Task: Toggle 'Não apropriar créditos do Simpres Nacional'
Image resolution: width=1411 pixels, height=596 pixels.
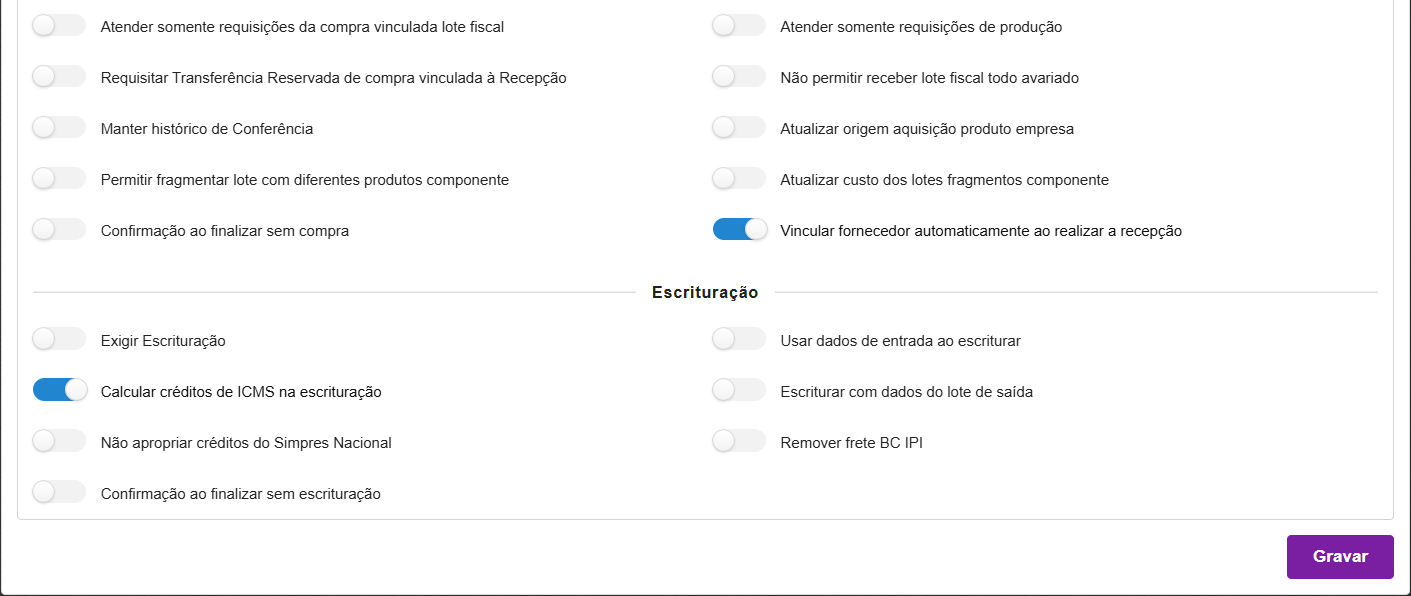Action: [x=59, y=442]
